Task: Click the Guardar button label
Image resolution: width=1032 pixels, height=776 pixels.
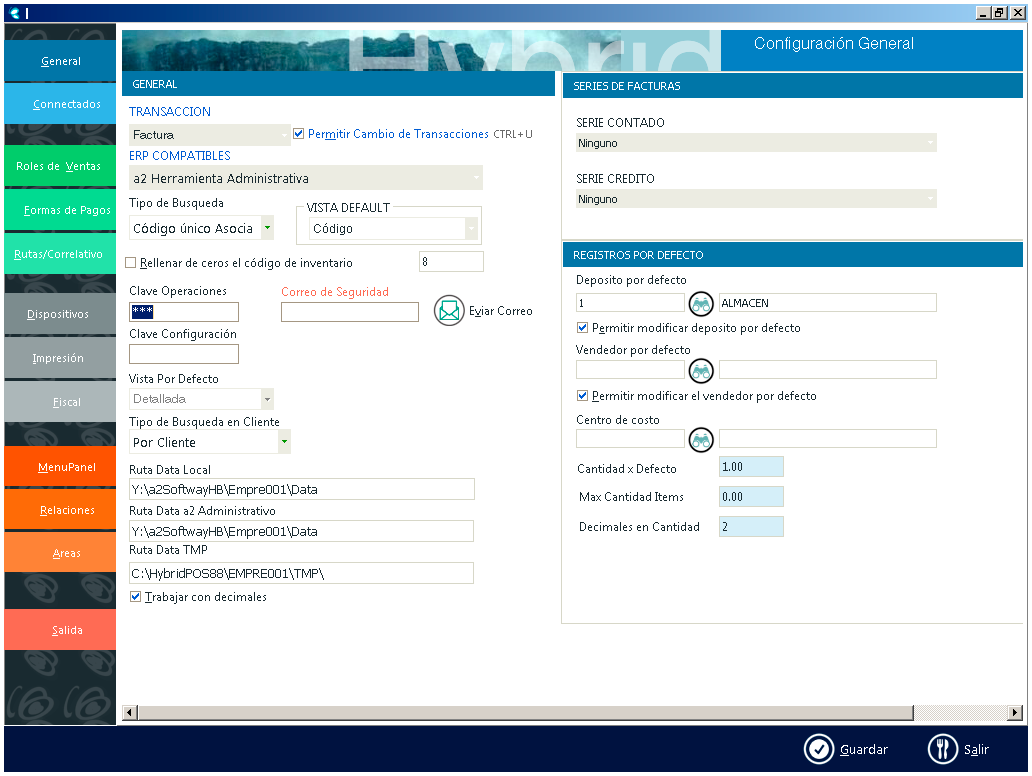Action: [864, 750]
